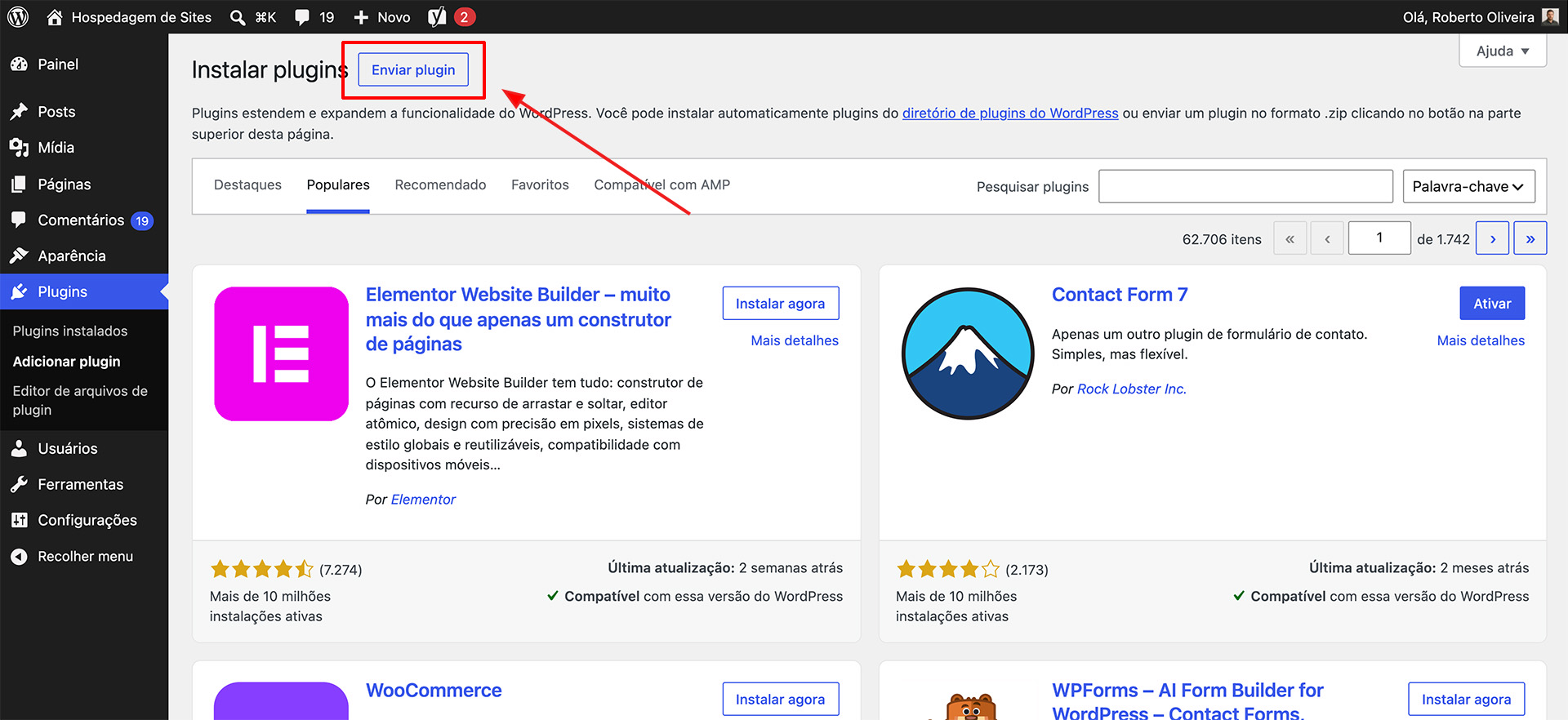Image resolution: width=1568 pixels, height=720 pixels.
Task: Open the Yoast SEO icon in admin bar
Action: pyautogui.click(x=437, y=16)
